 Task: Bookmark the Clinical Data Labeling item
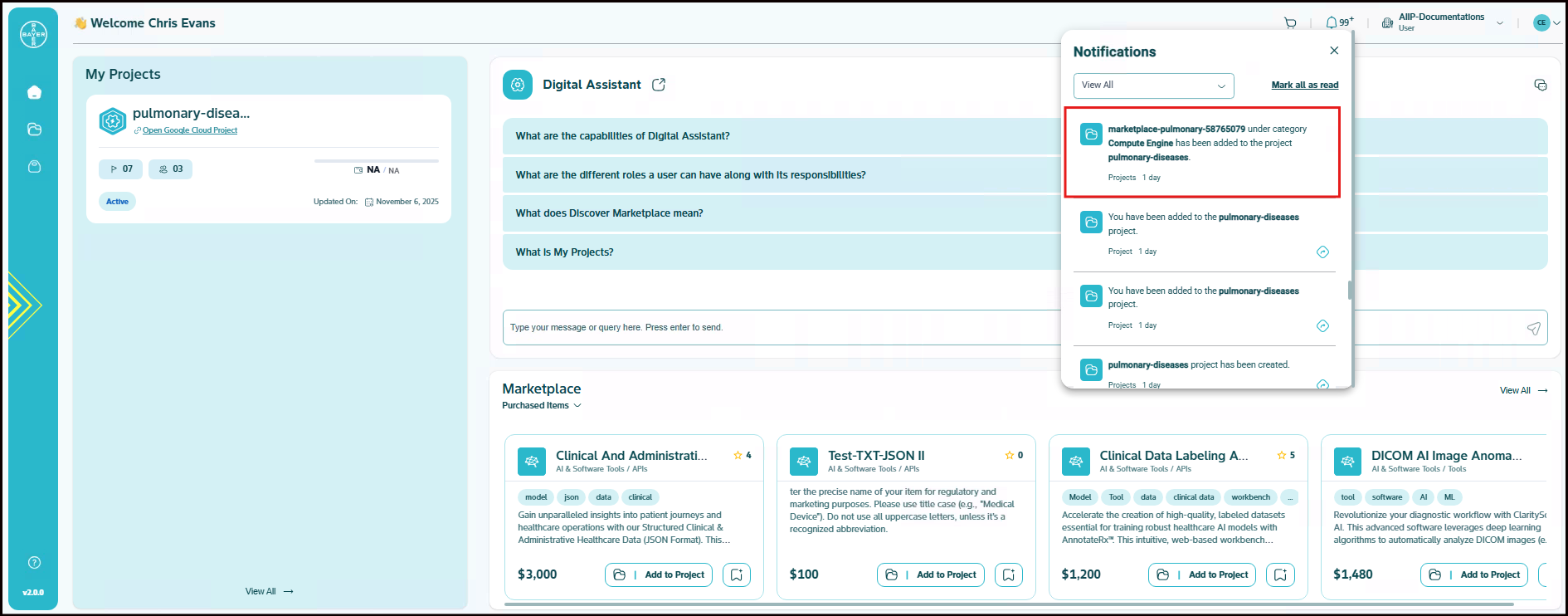click(x=1280, y=574)
